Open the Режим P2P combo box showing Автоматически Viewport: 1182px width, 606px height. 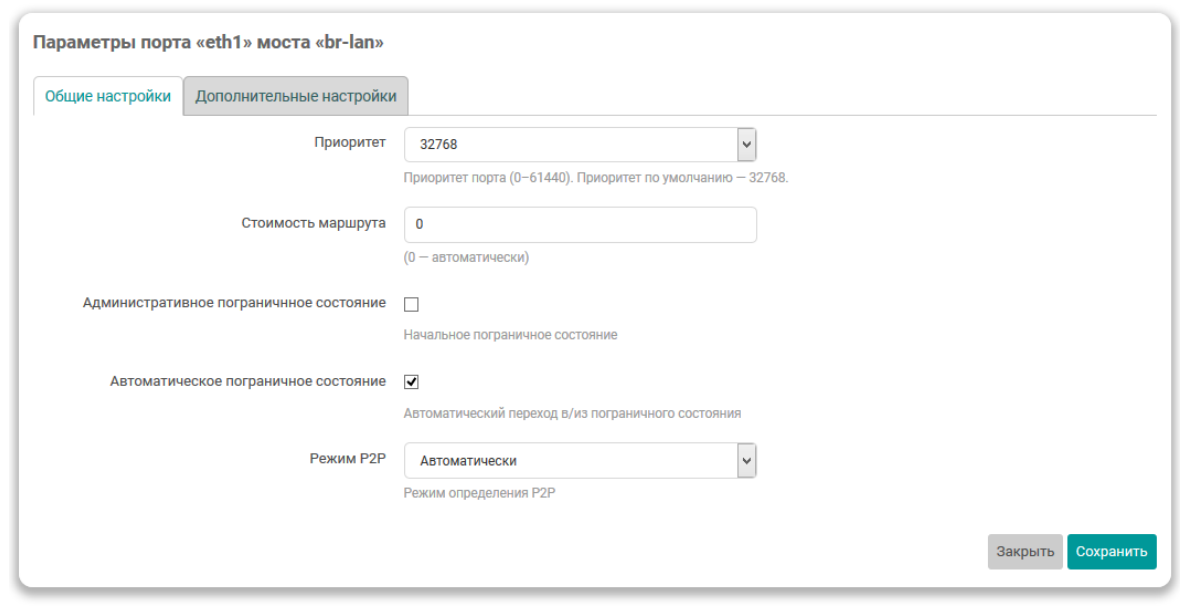(570, 461)
